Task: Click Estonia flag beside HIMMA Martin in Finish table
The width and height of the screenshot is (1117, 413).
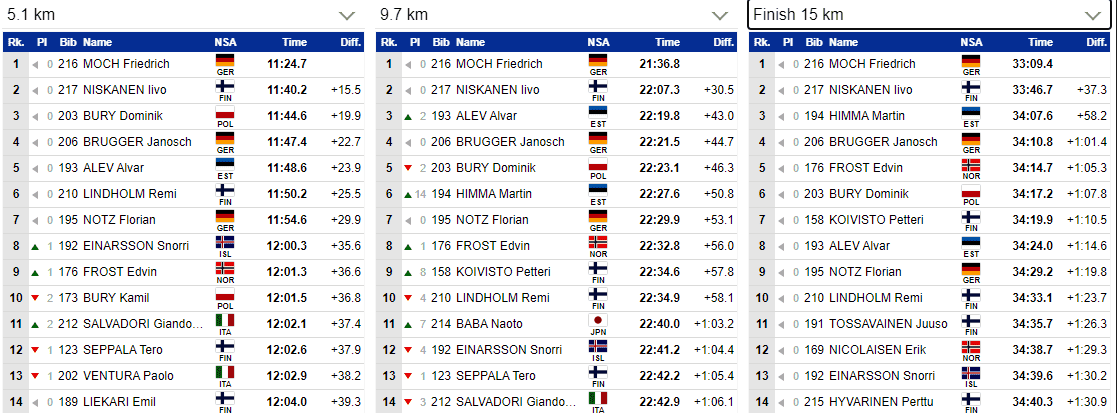Action: point(971,113)
